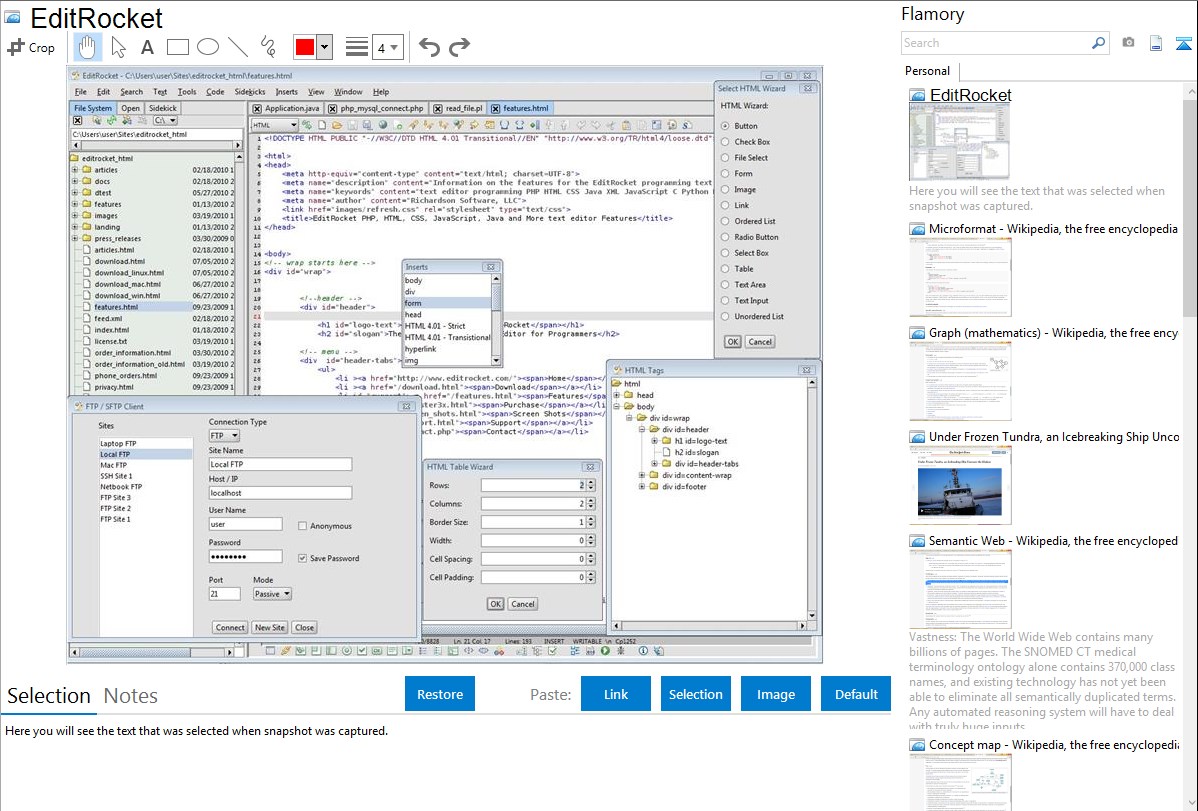Screen dimensions: 1198x811
Task: Open the Semantic Web Wikipedia snapshot title
Action: 1053,541
